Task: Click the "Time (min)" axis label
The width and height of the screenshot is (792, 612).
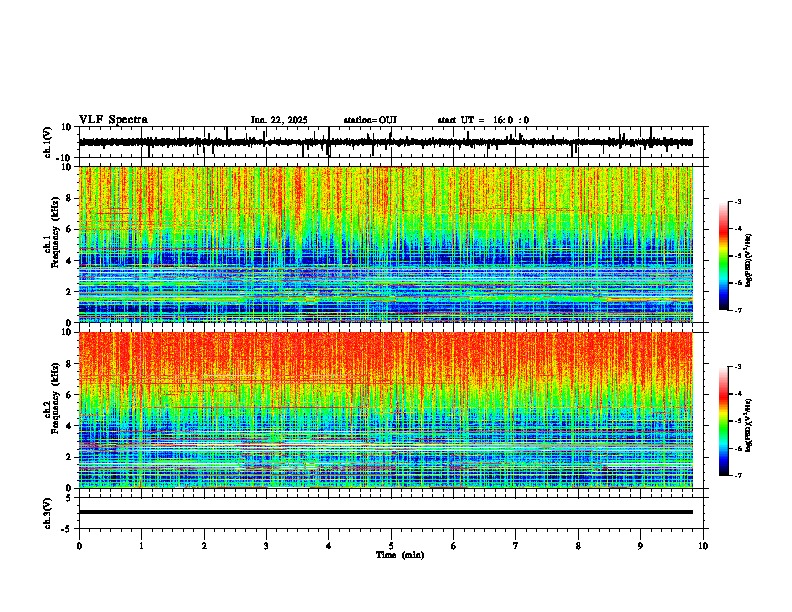Action: click(x=400, y=555)
